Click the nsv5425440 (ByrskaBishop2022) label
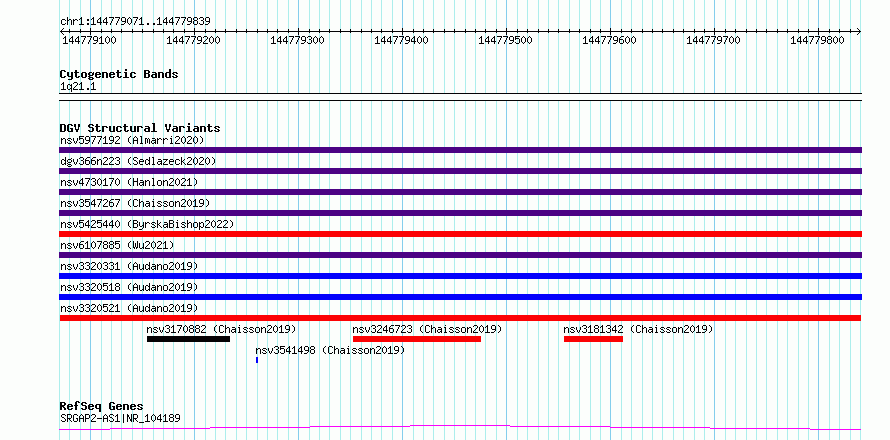 147,224
